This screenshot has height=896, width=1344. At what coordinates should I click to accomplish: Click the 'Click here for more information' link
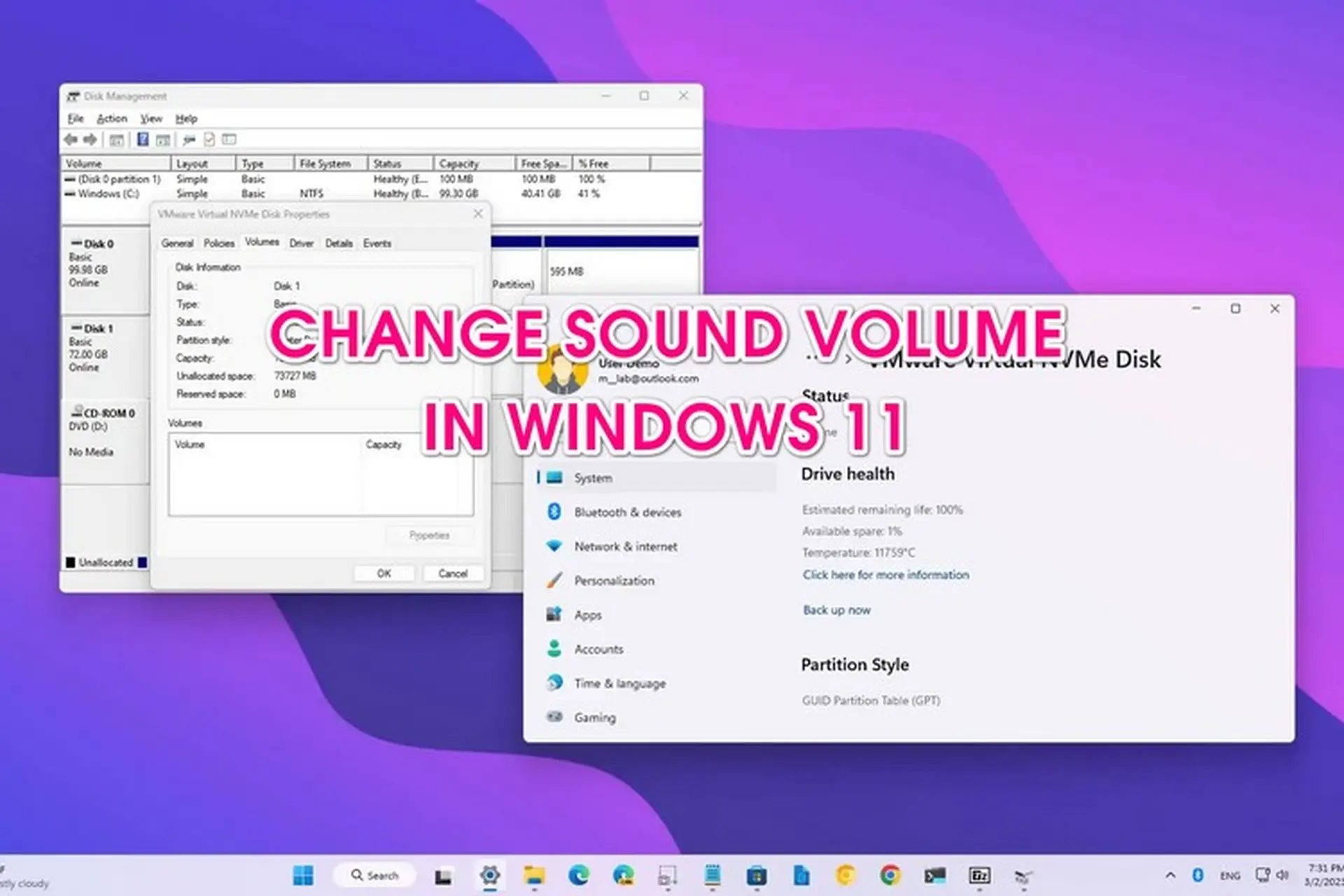[886, 575]
